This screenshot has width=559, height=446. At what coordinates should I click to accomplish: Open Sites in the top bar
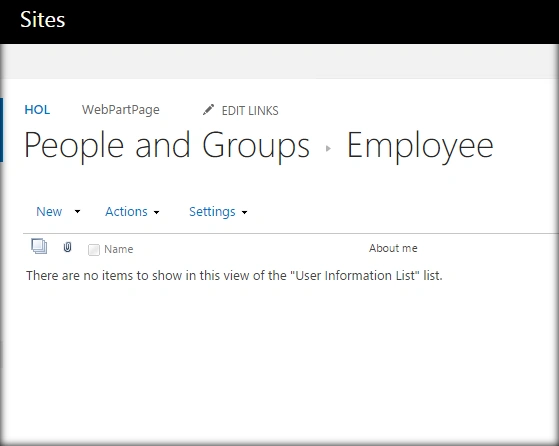[43, 19]
